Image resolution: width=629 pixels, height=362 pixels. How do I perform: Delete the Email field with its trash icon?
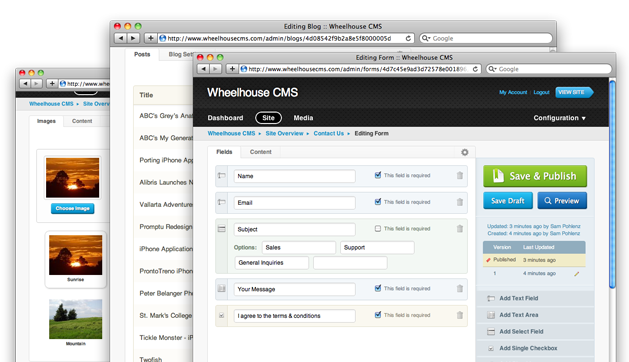460,202
